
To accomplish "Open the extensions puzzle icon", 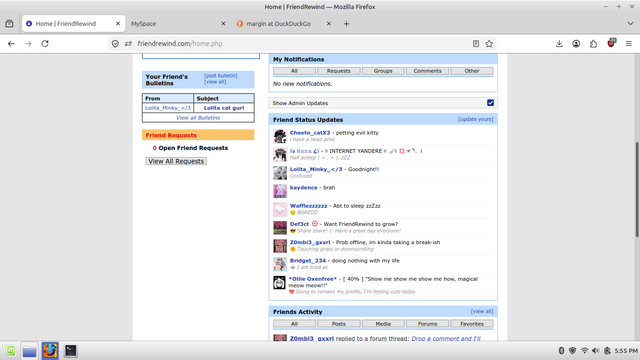I will 593,44.
